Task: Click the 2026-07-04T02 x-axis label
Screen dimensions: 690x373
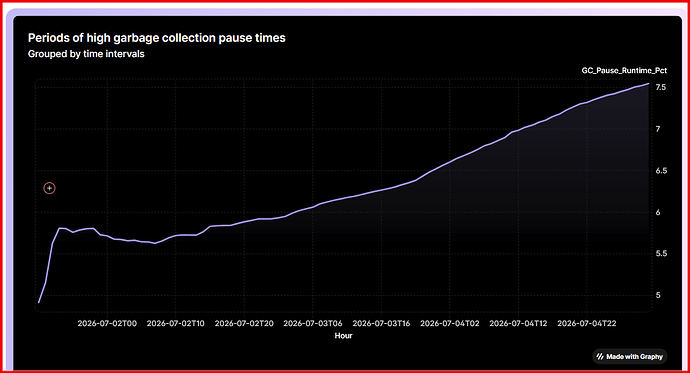Action: (450, 323)
